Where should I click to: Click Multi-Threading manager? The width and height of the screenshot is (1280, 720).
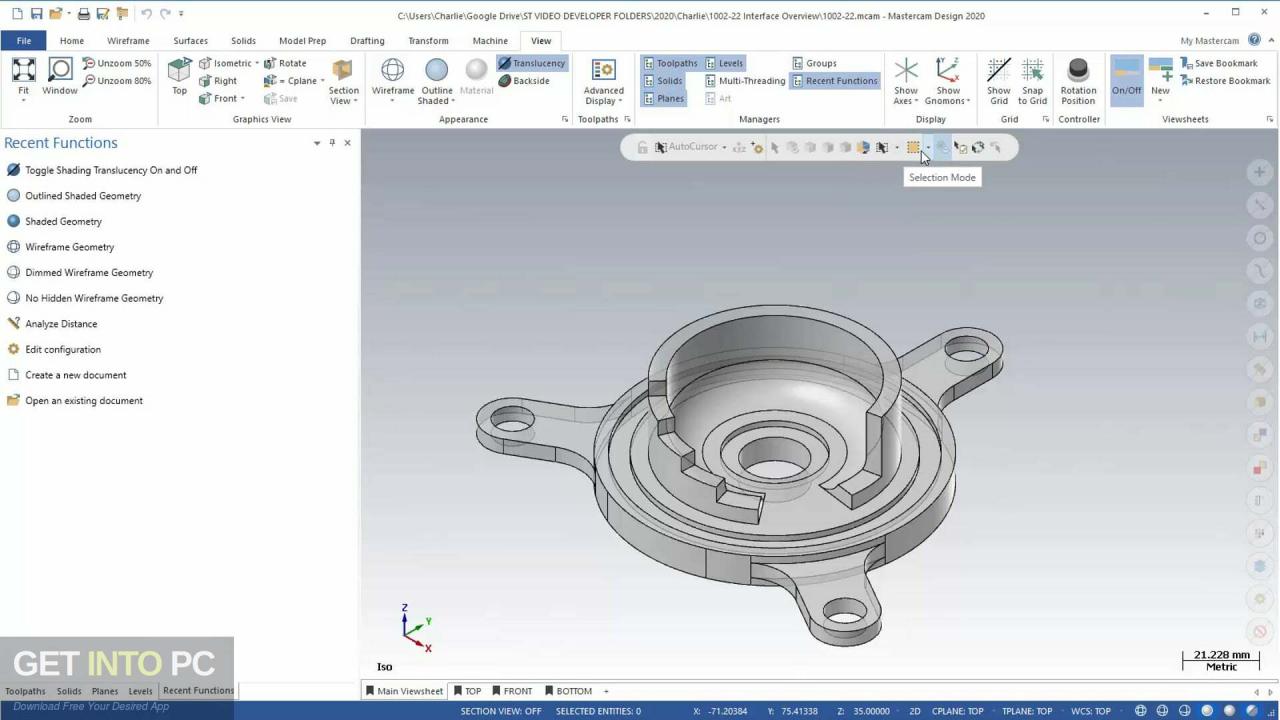pos(744,81)
